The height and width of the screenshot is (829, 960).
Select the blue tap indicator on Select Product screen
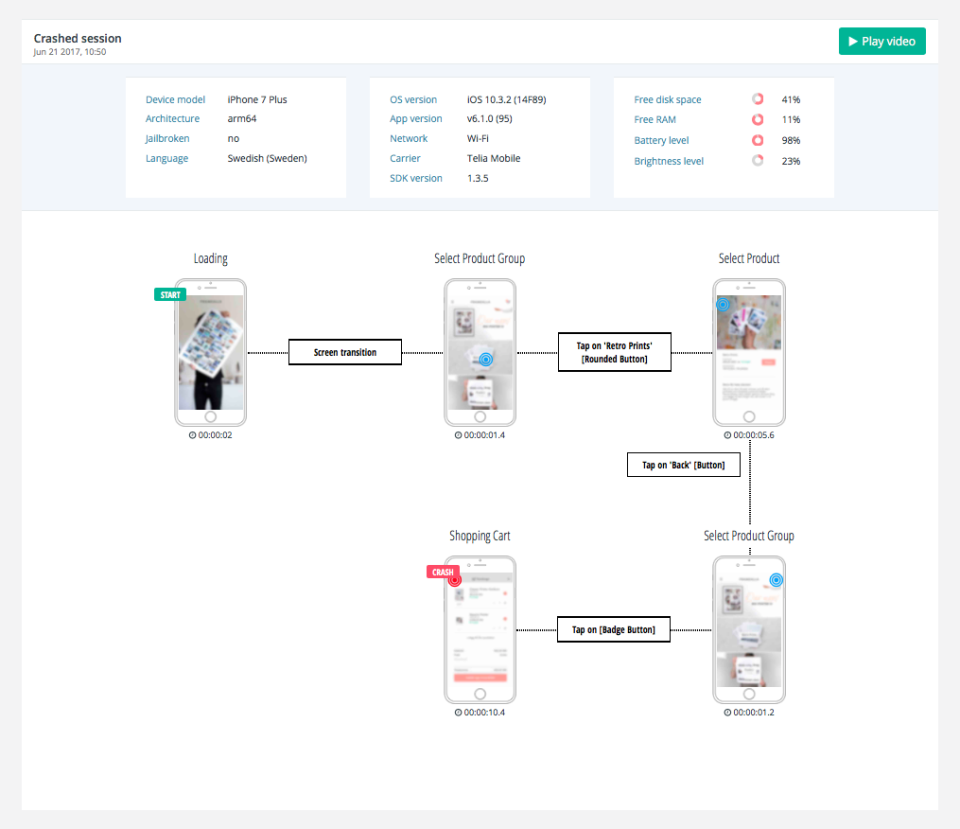pos(724,304)
